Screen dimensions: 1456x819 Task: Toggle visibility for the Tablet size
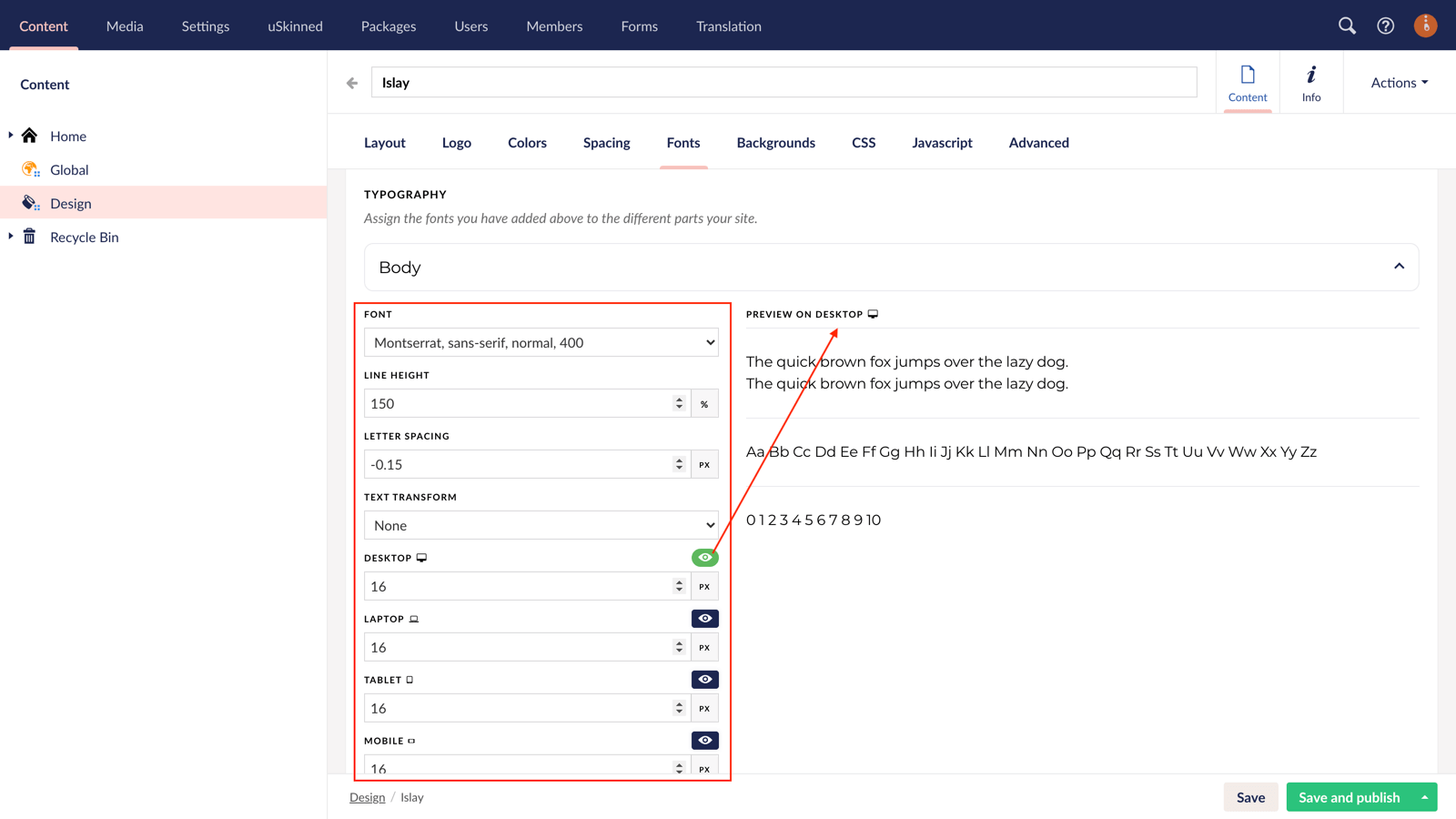click(x=704, y=679)
